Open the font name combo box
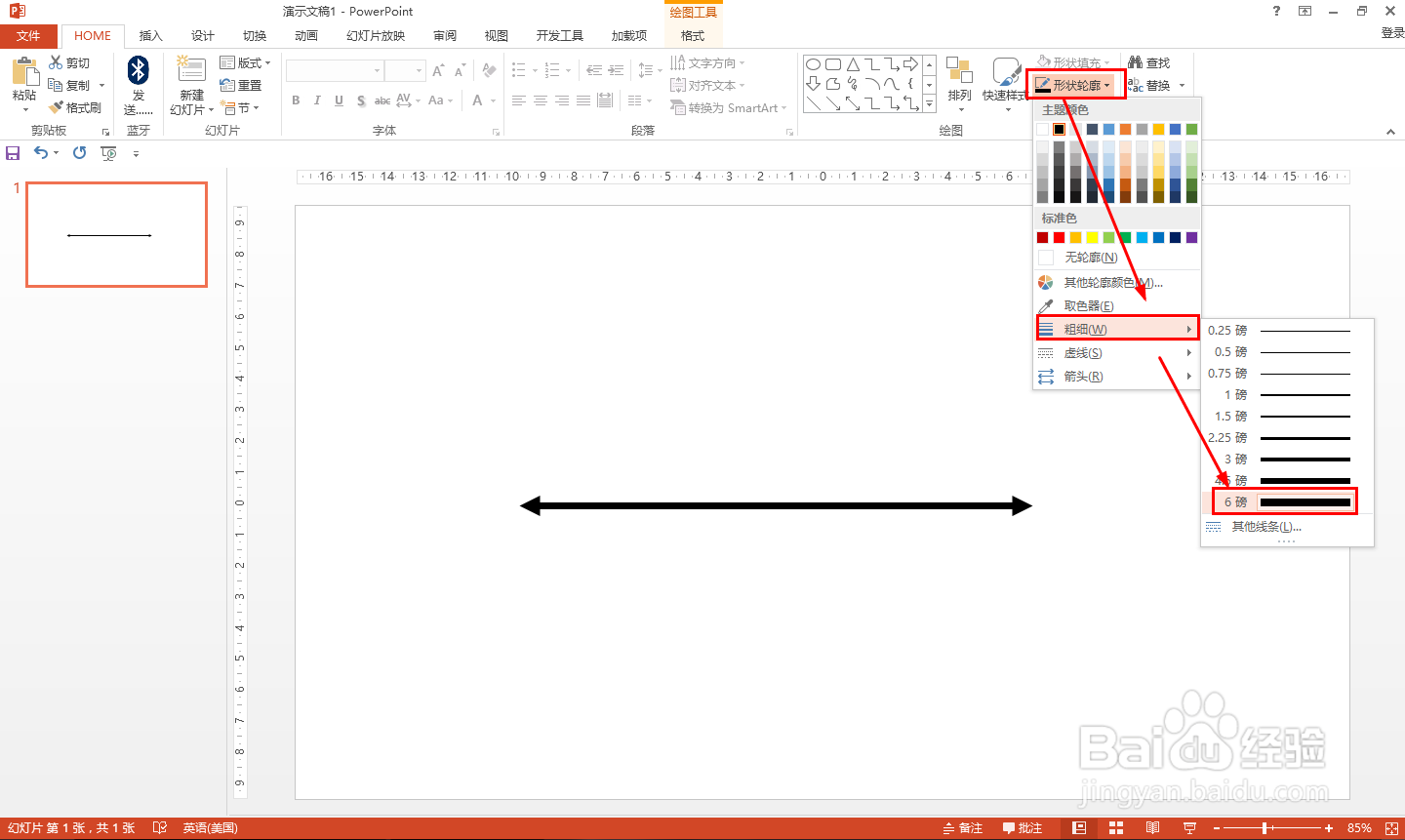This screenshot has height=840, width=1405. [334, 71]
